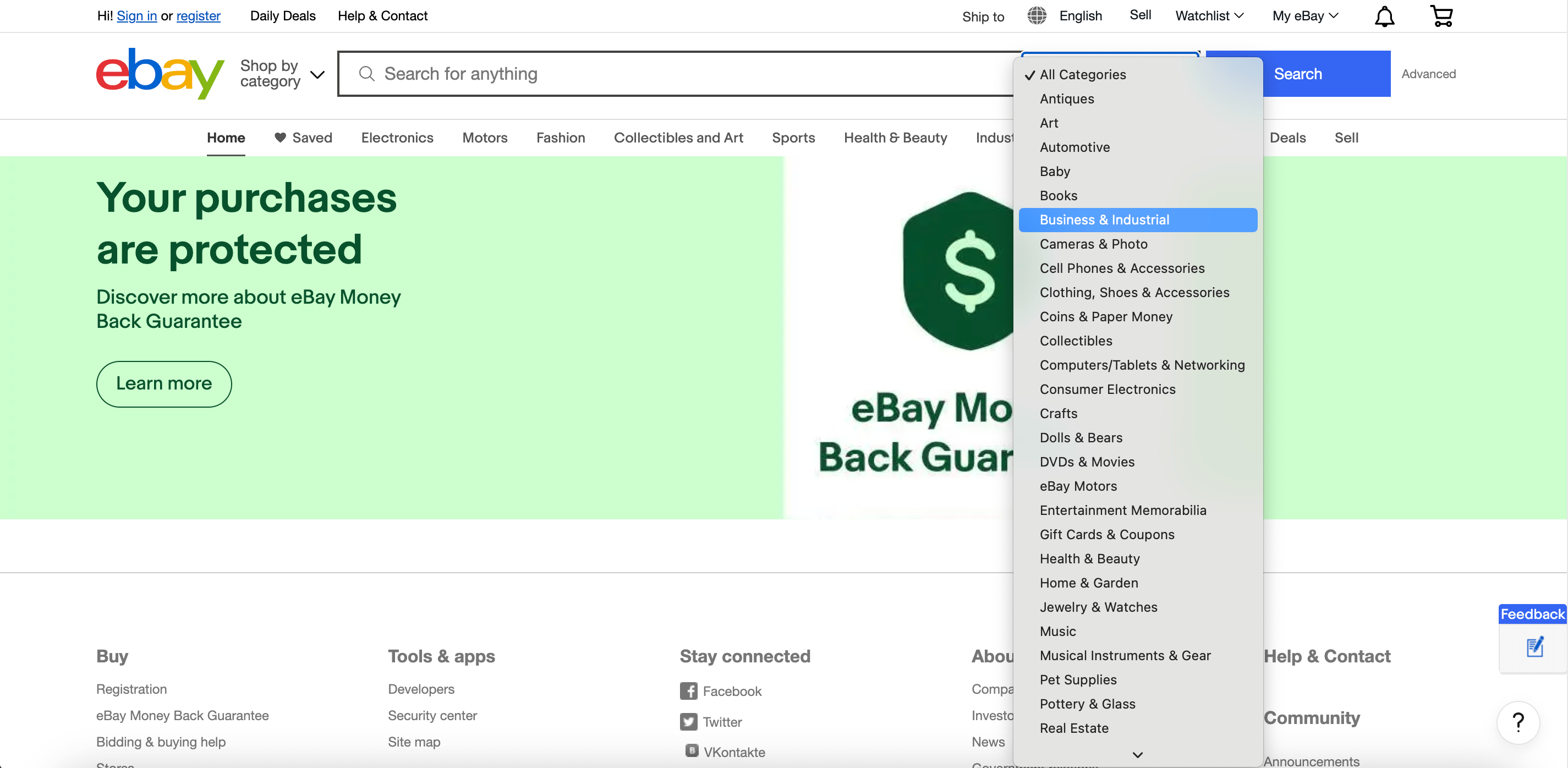The height and width of the screenshot is (768, 1568).
Task: Click the eBay logo
Action: (160, 74)
